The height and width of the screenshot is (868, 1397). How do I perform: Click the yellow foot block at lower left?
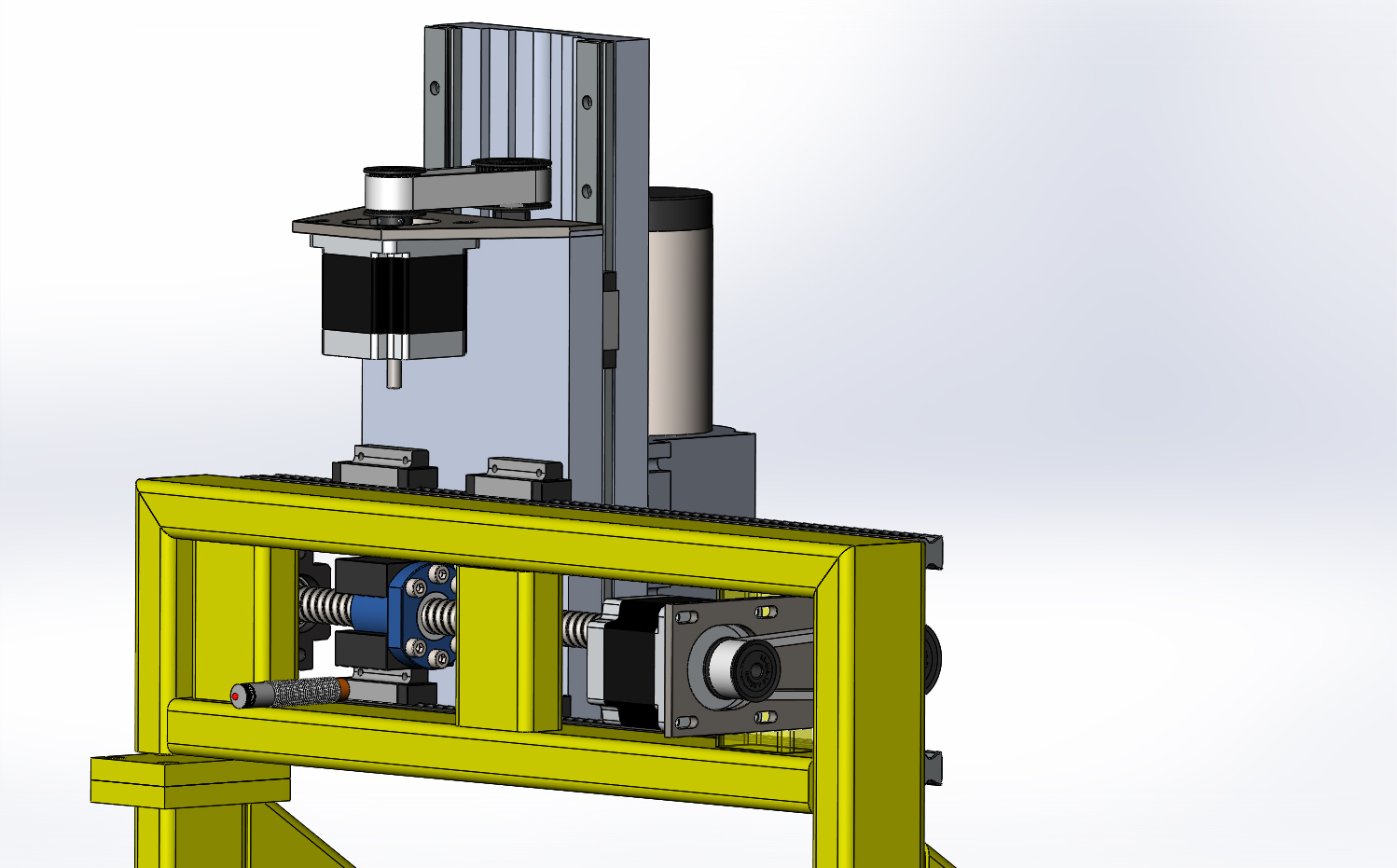[x=187, y=778]
